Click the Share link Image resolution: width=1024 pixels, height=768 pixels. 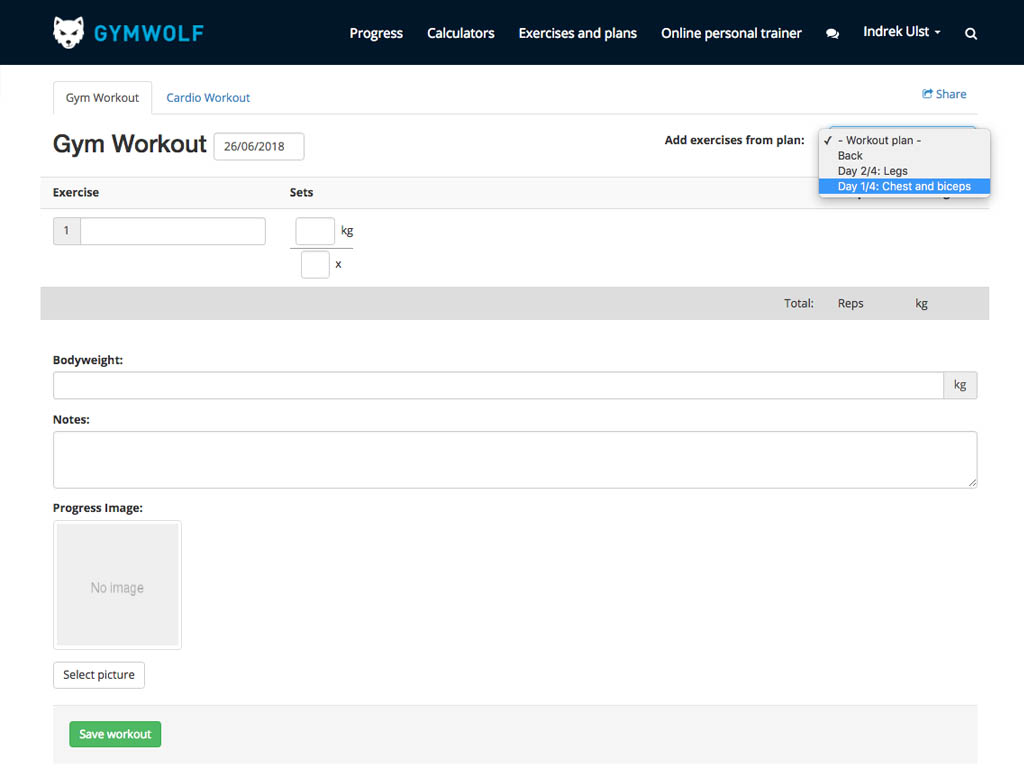(944, 94)
